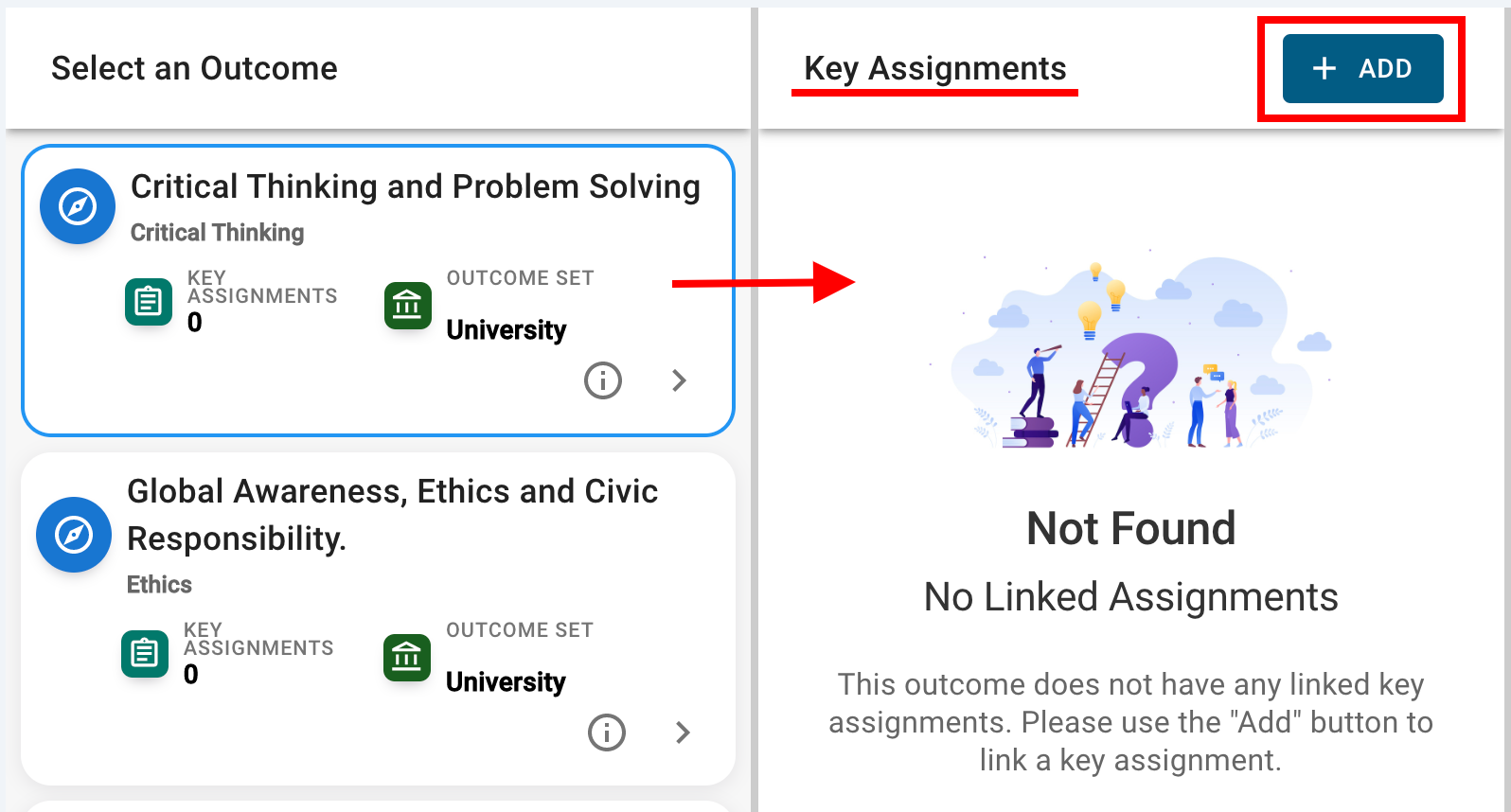Viewport: 1511px width, 812px height.
Task: Click Key Assignments clipboard icon in Critical Thinking card
Action: 149,302
